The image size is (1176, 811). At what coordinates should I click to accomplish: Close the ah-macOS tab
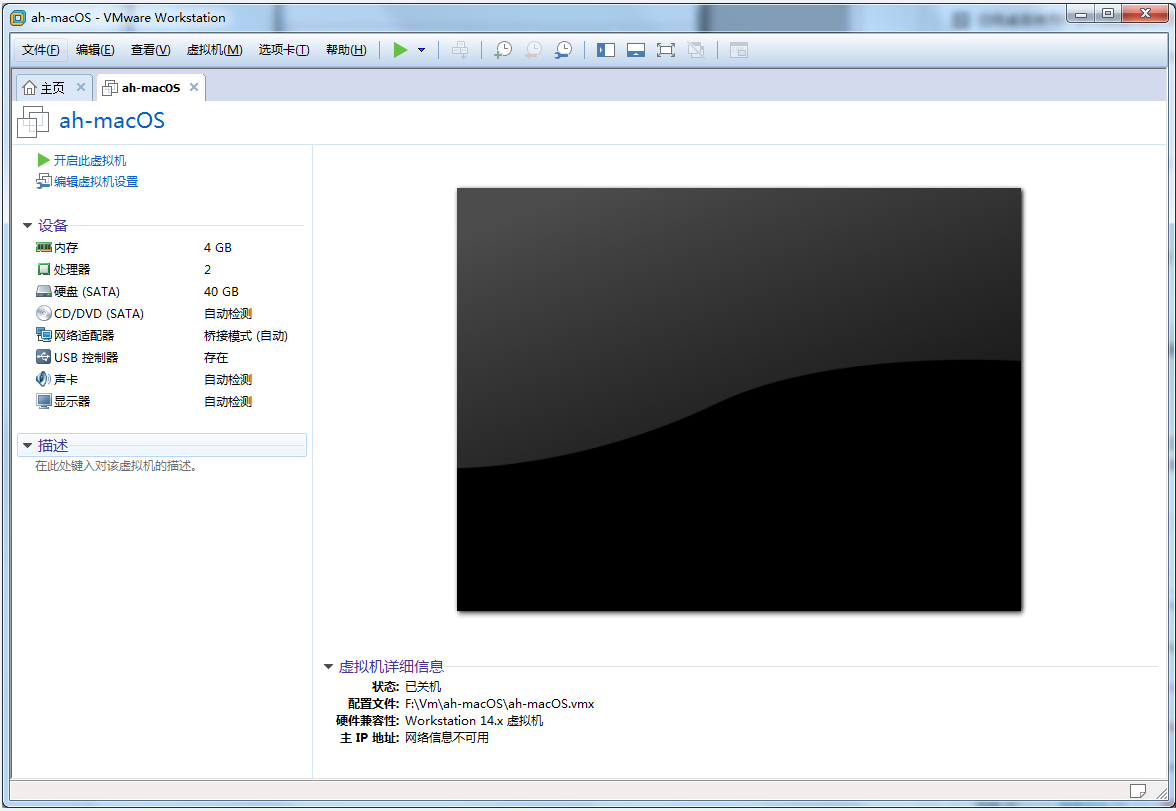(194, 87)
